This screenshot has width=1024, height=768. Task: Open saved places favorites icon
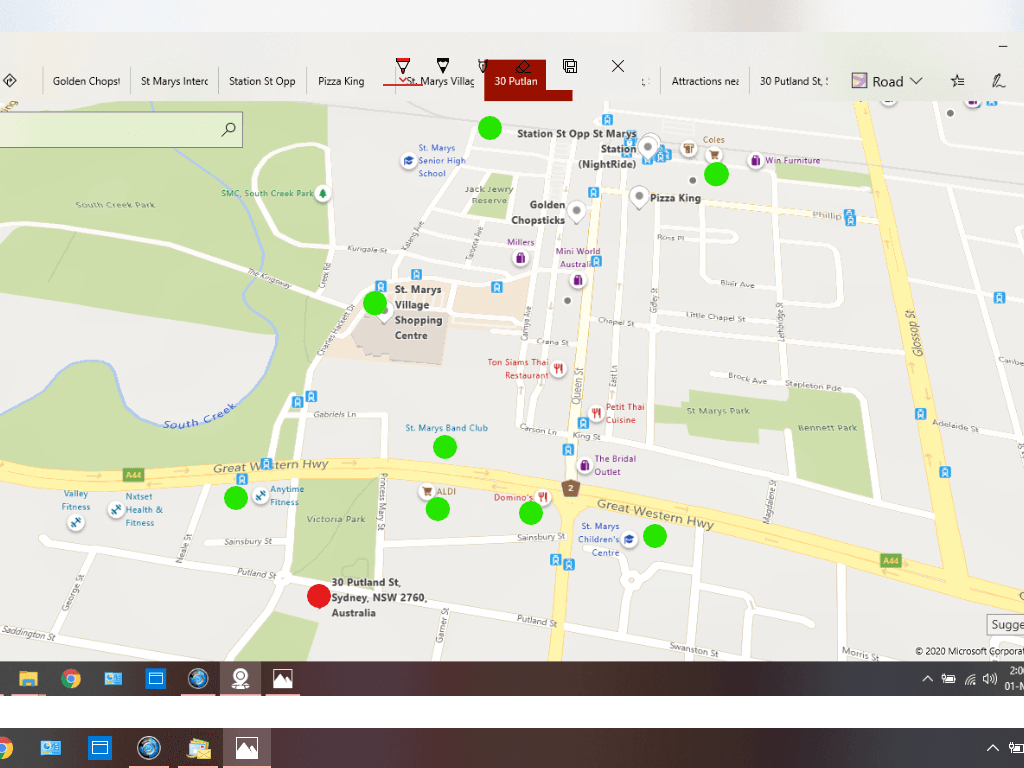[957, 81]
